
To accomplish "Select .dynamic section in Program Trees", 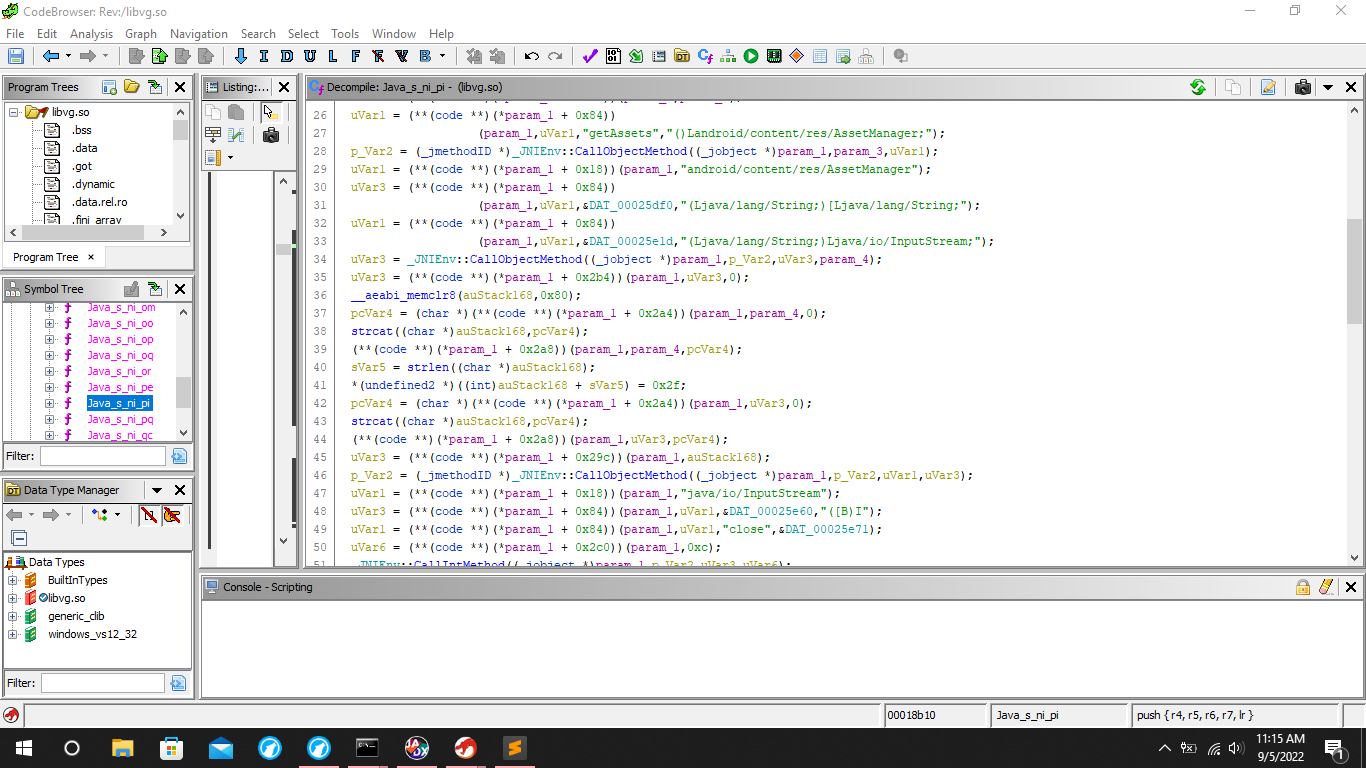I will (93, 184).
